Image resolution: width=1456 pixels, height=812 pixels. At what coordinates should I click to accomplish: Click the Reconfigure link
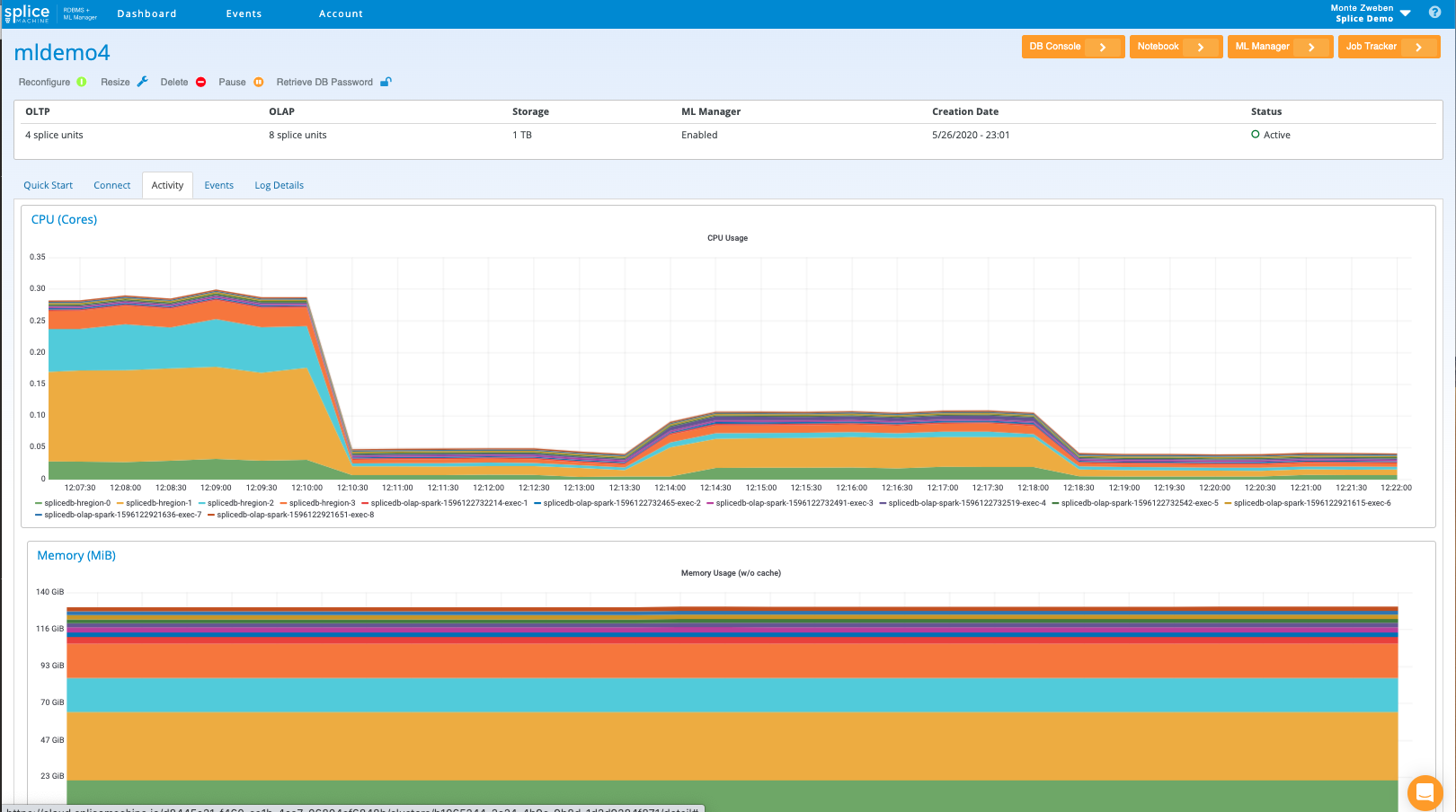[44, 82]
